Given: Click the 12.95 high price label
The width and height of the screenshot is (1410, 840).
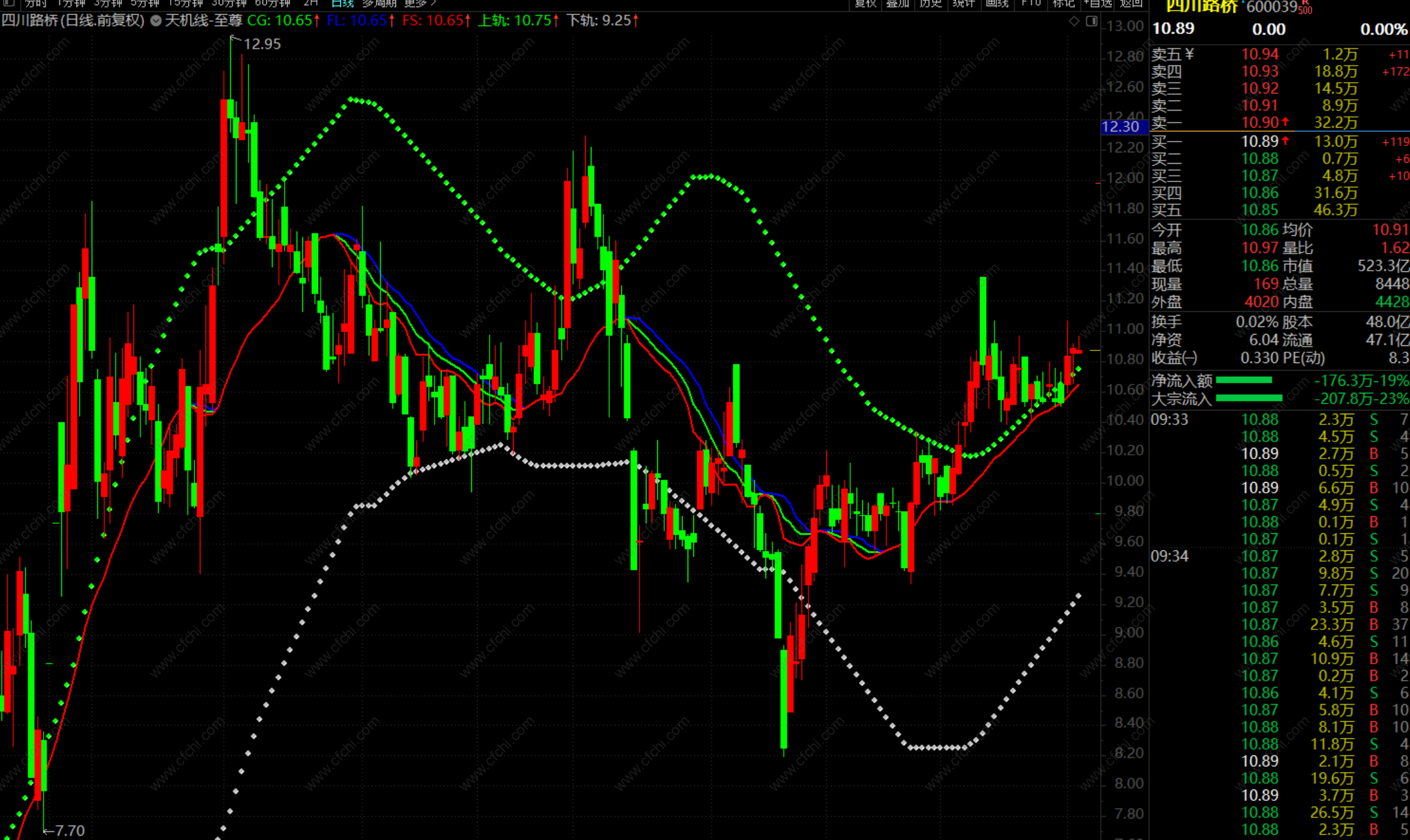Looking at the screenshot, I should (x=262, y=44).
